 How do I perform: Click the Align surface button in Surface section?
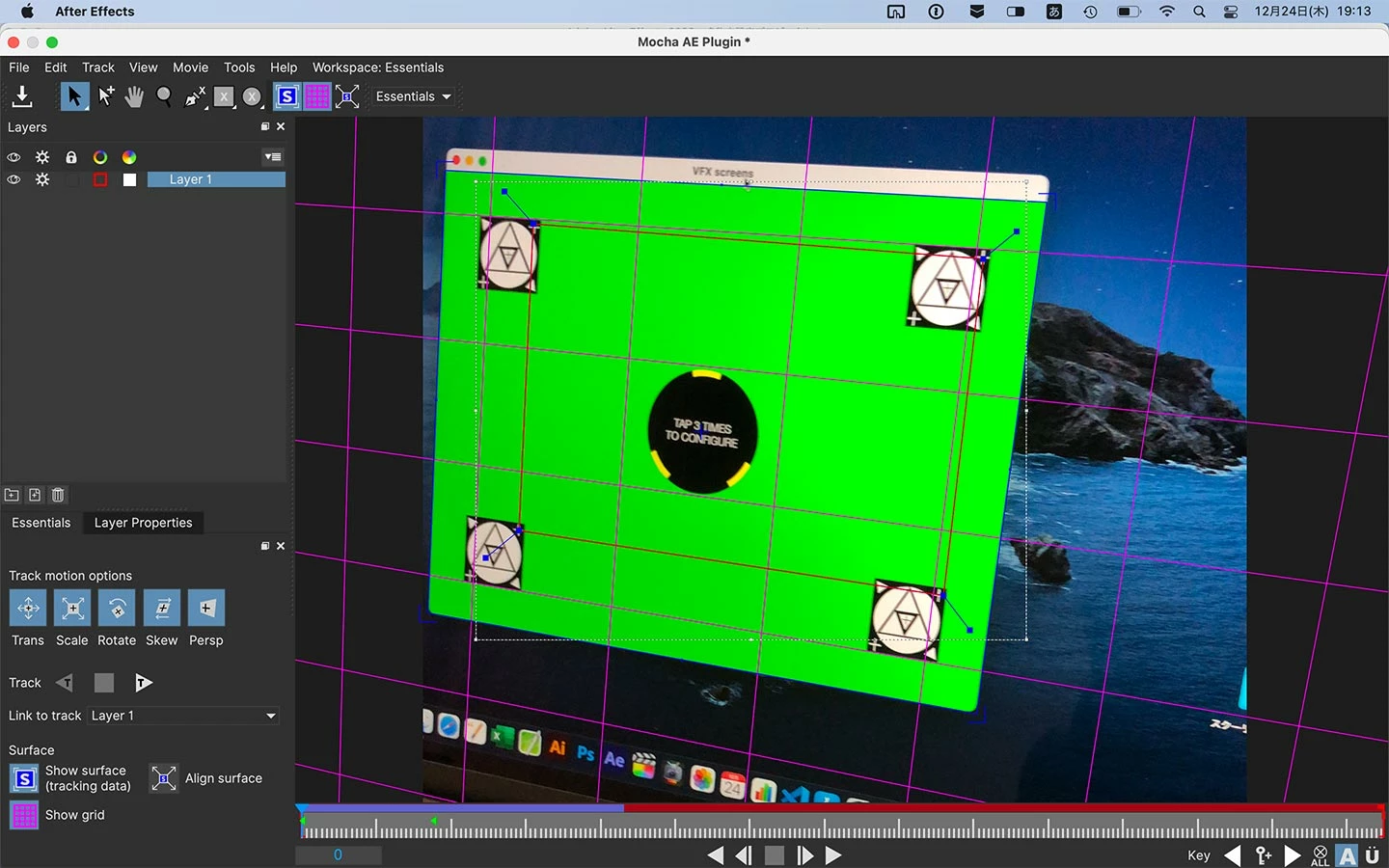click(x=164, y=778)
